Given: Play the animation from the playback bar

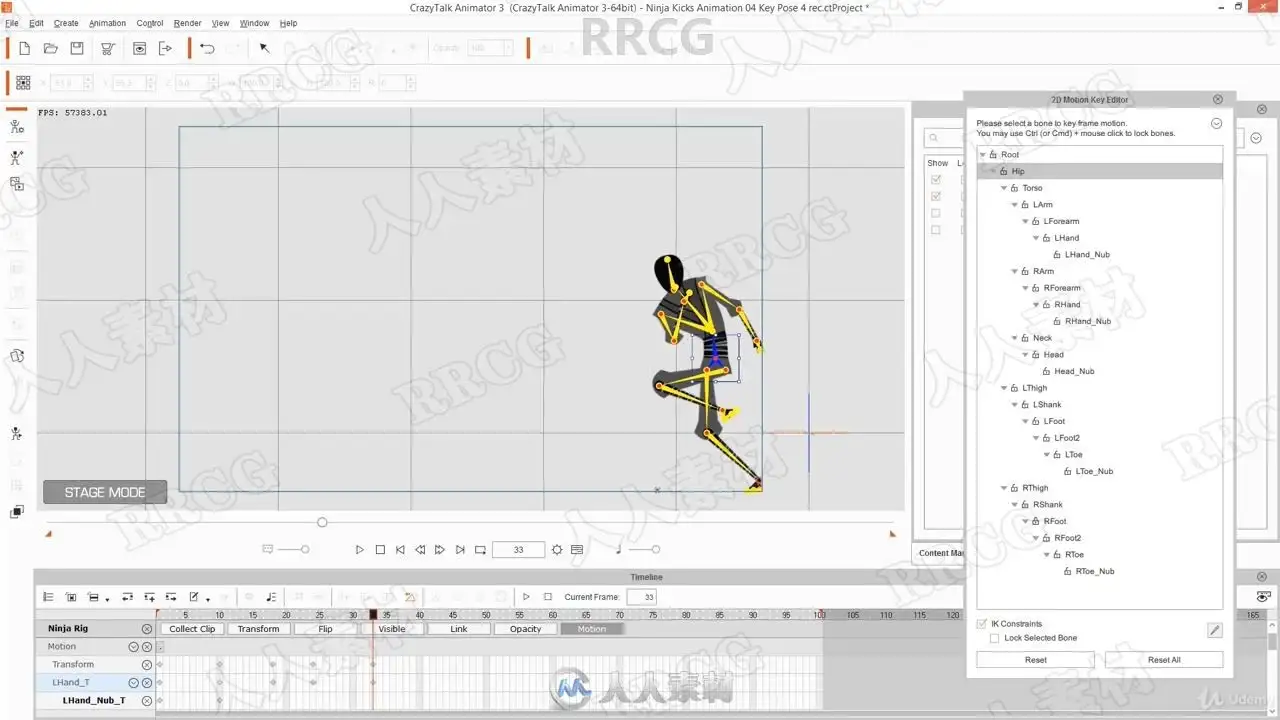Looking at the screenshot, I should (360, 550).
